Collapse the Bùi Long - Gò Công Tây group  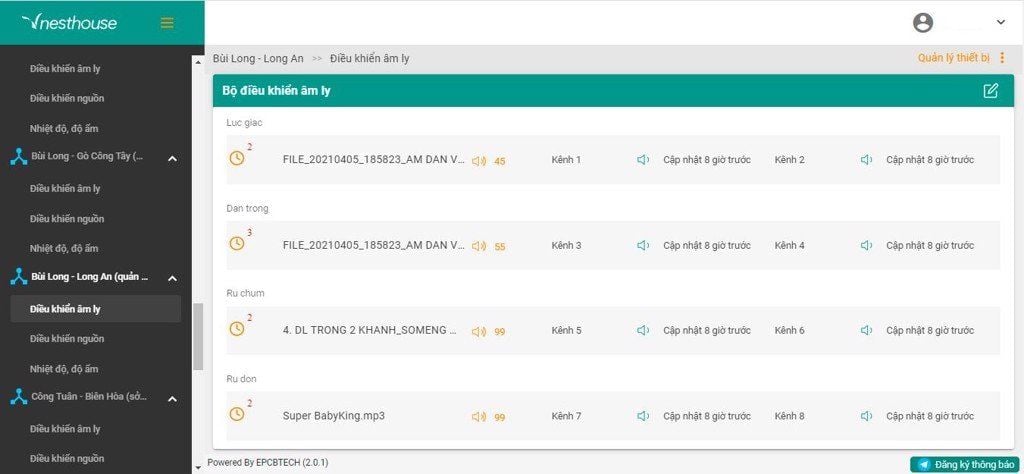coord(172,158)
